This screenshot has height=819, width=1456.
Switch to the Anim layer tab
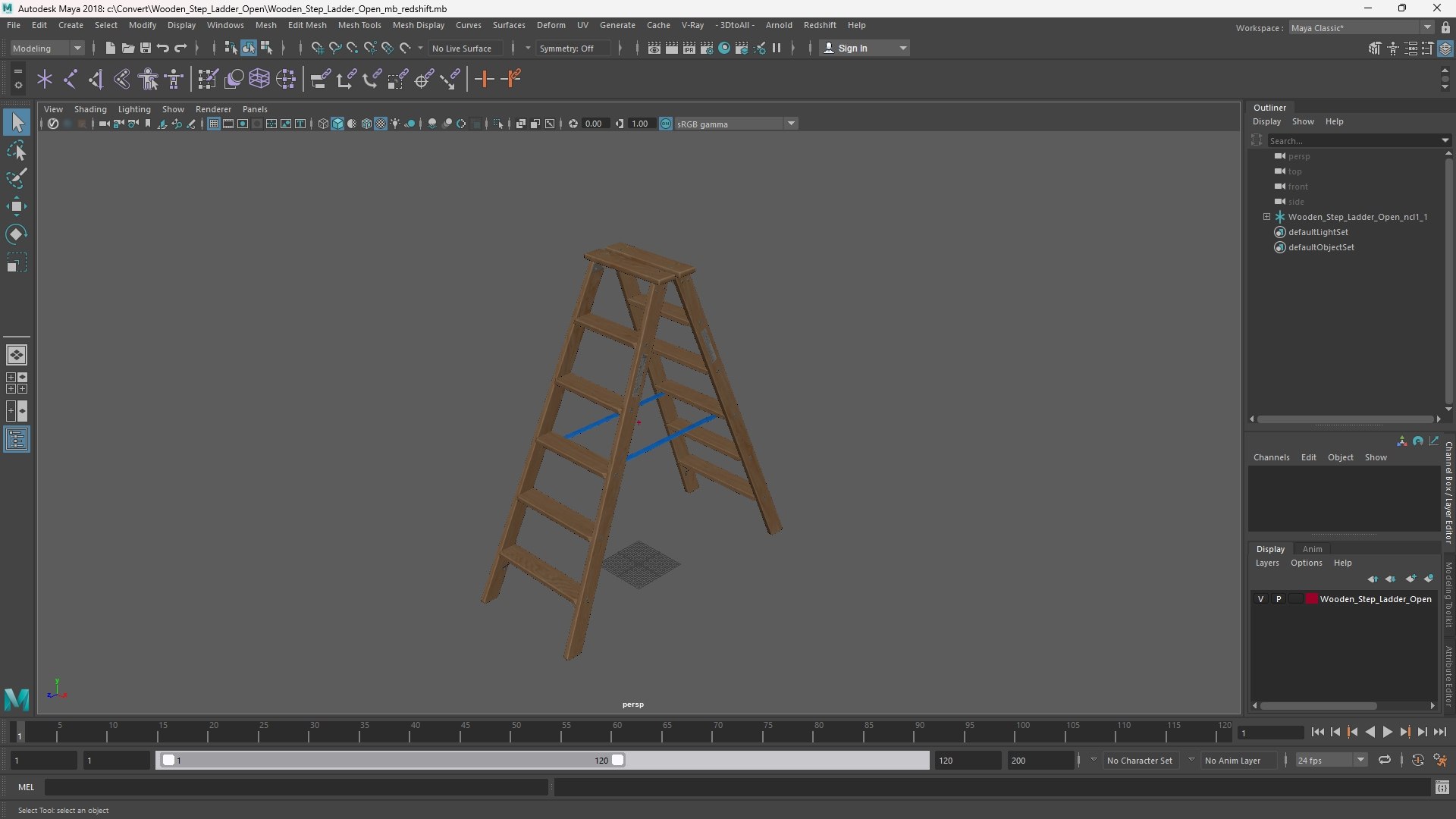pos(1312,549)
